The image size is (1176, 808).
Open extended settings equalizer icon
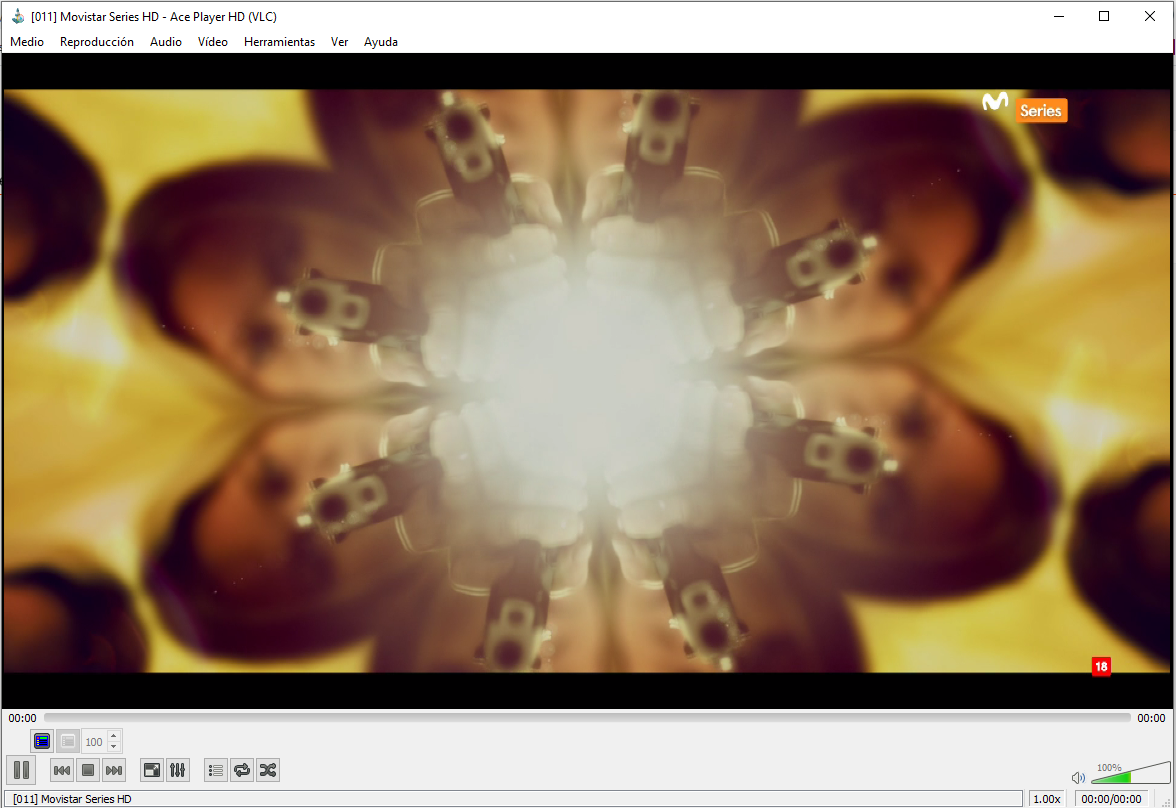point(178,770)
